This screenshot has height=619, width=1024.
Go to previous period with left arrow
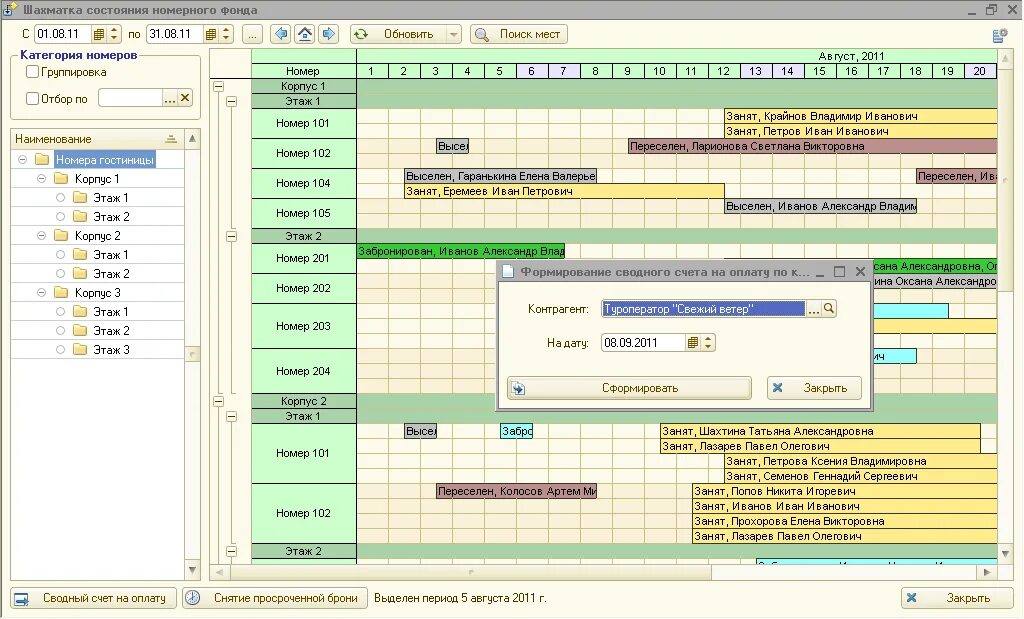point(281,34)
